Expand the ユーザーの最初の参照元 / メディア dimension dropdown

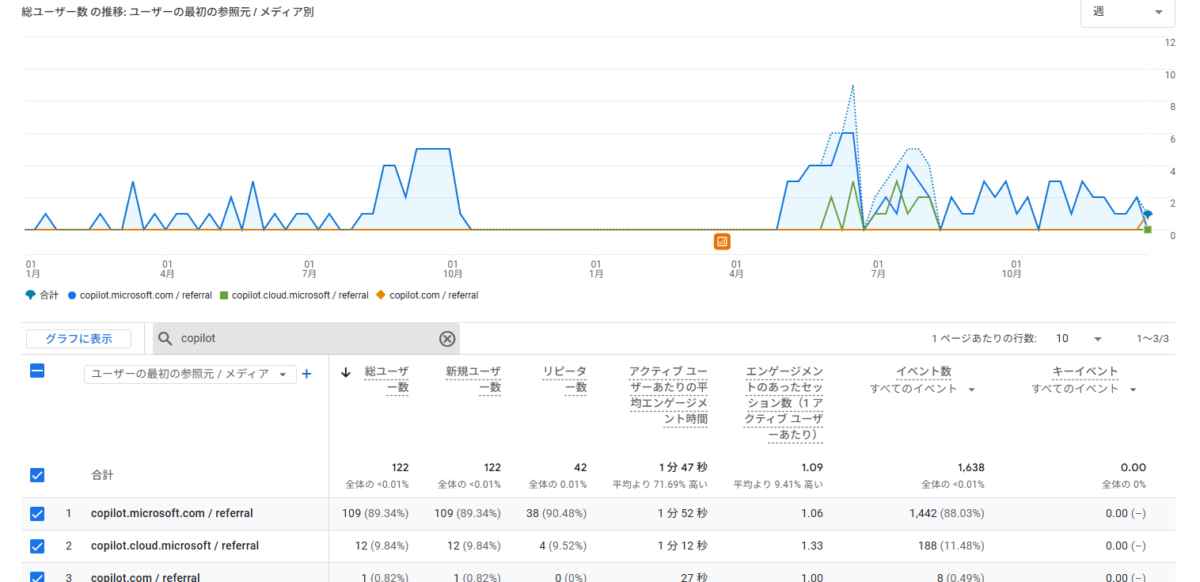pos(189,374)
